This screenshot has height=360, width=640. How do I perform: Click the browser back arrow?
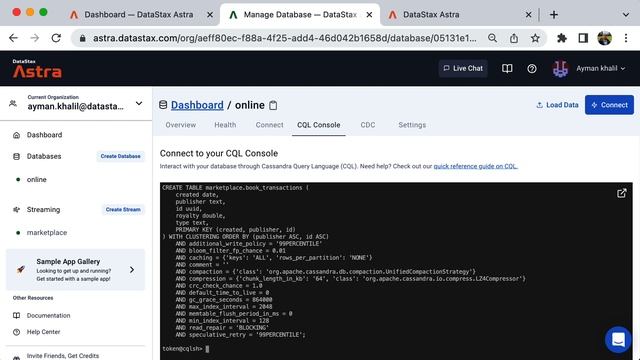click(x=13, y=38)
